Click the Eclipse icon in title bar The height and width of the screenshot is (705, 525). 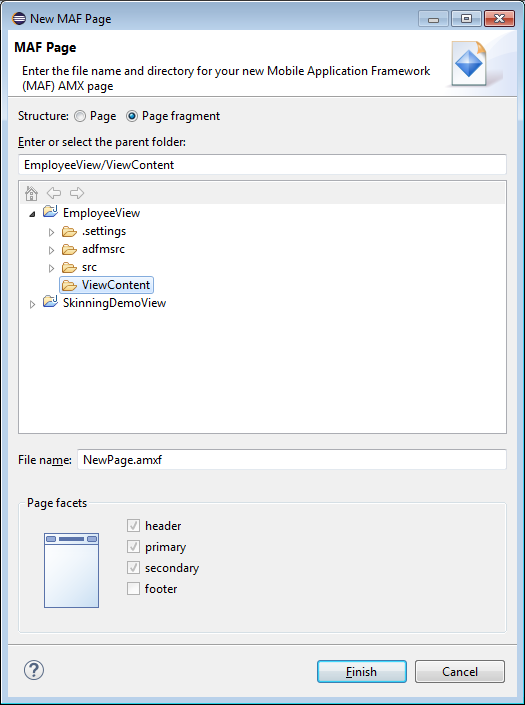point(19,19)
